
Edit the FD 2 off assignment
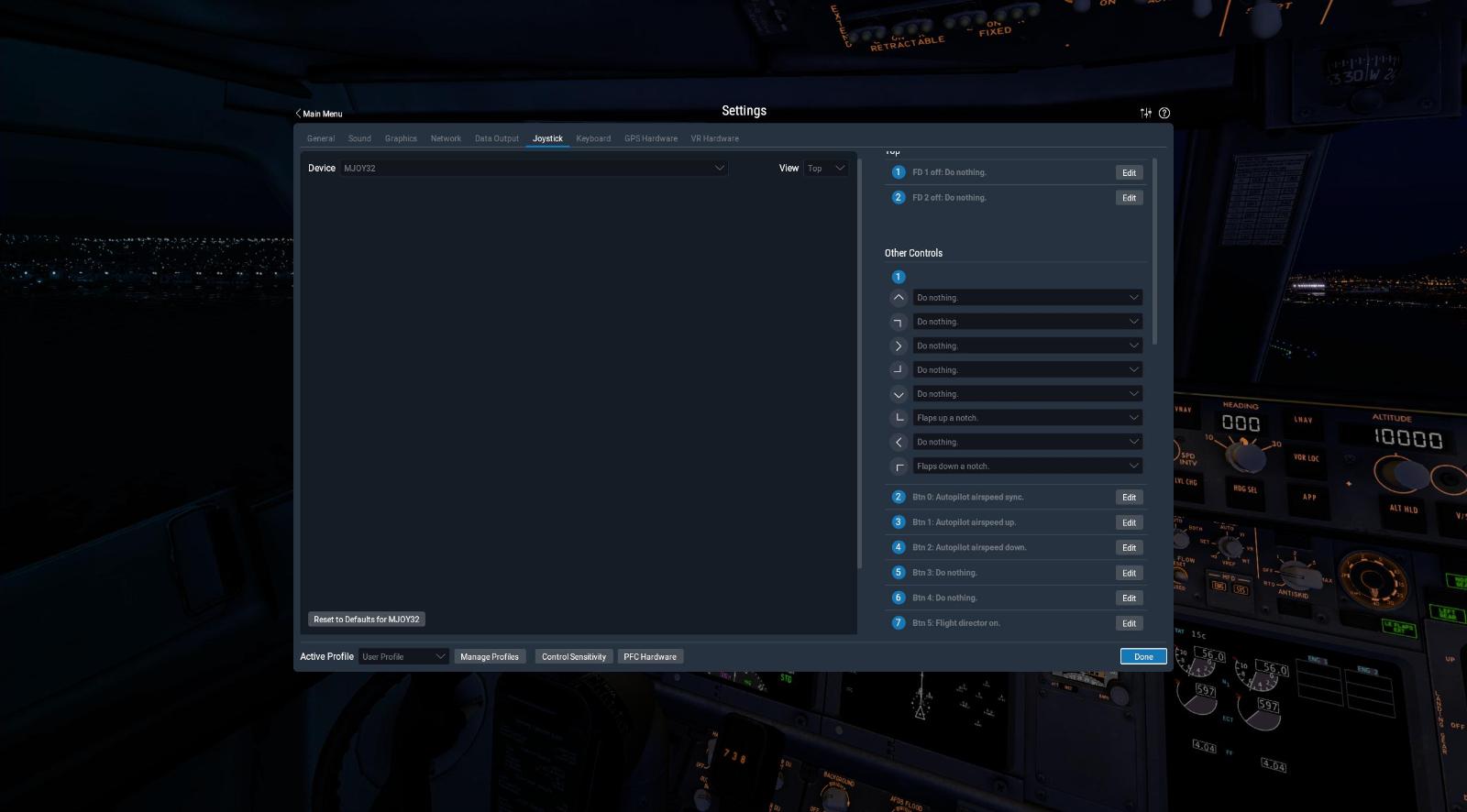(1129, 198)
